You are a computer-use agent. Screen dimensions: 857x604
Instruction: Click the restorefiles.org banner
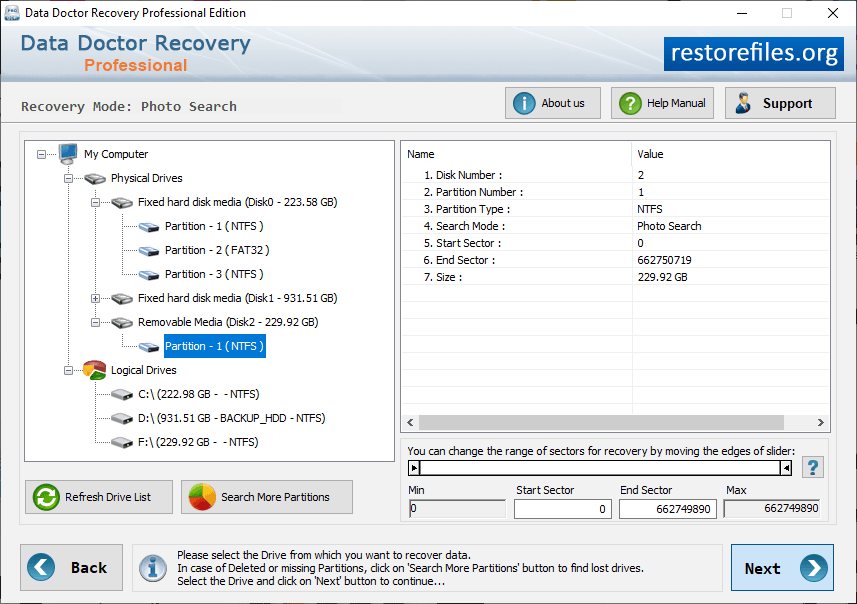tap(754, 54)
